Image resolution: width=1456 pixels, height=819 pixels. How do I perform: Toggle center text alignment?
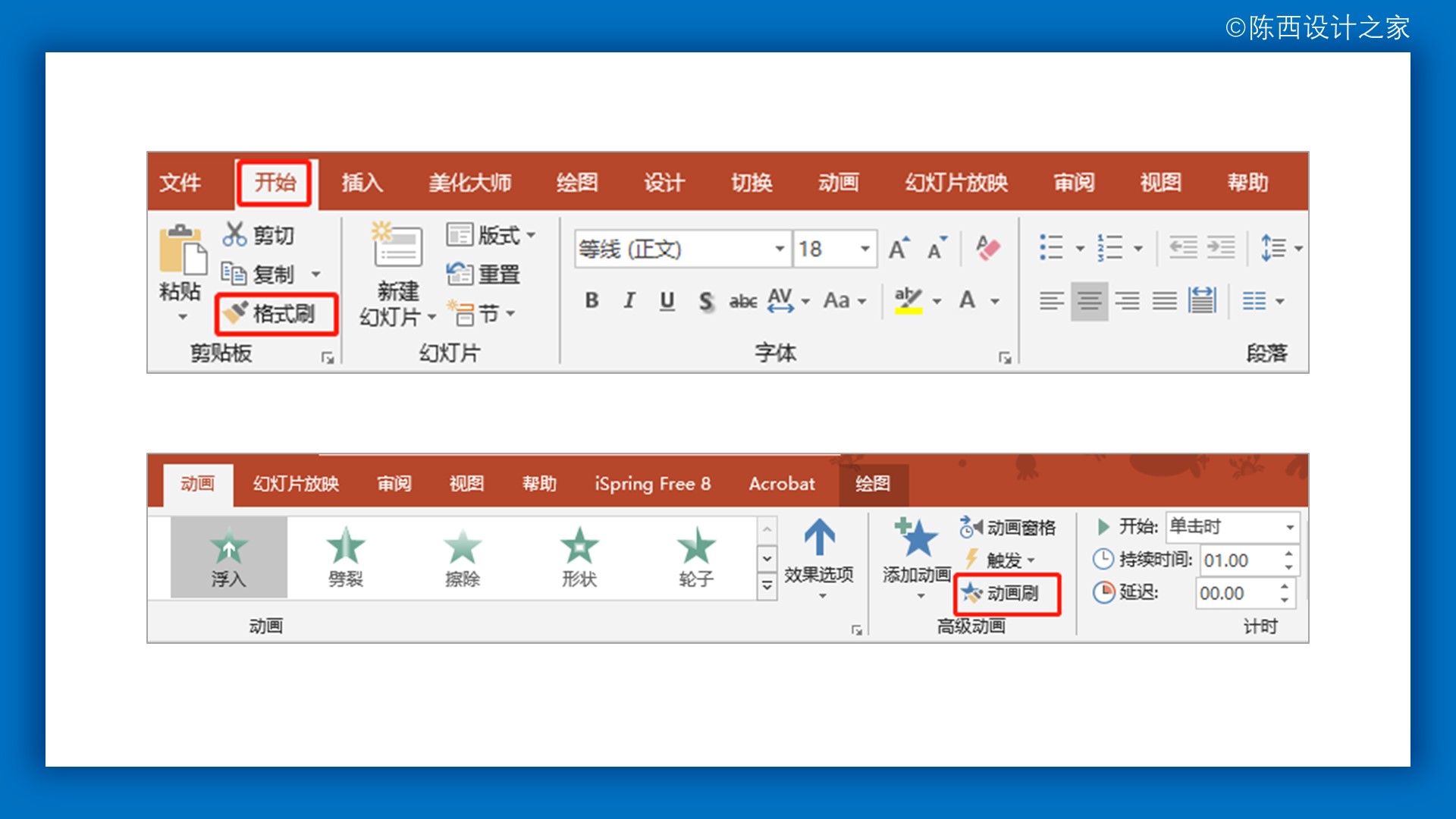click(1090, 301)
